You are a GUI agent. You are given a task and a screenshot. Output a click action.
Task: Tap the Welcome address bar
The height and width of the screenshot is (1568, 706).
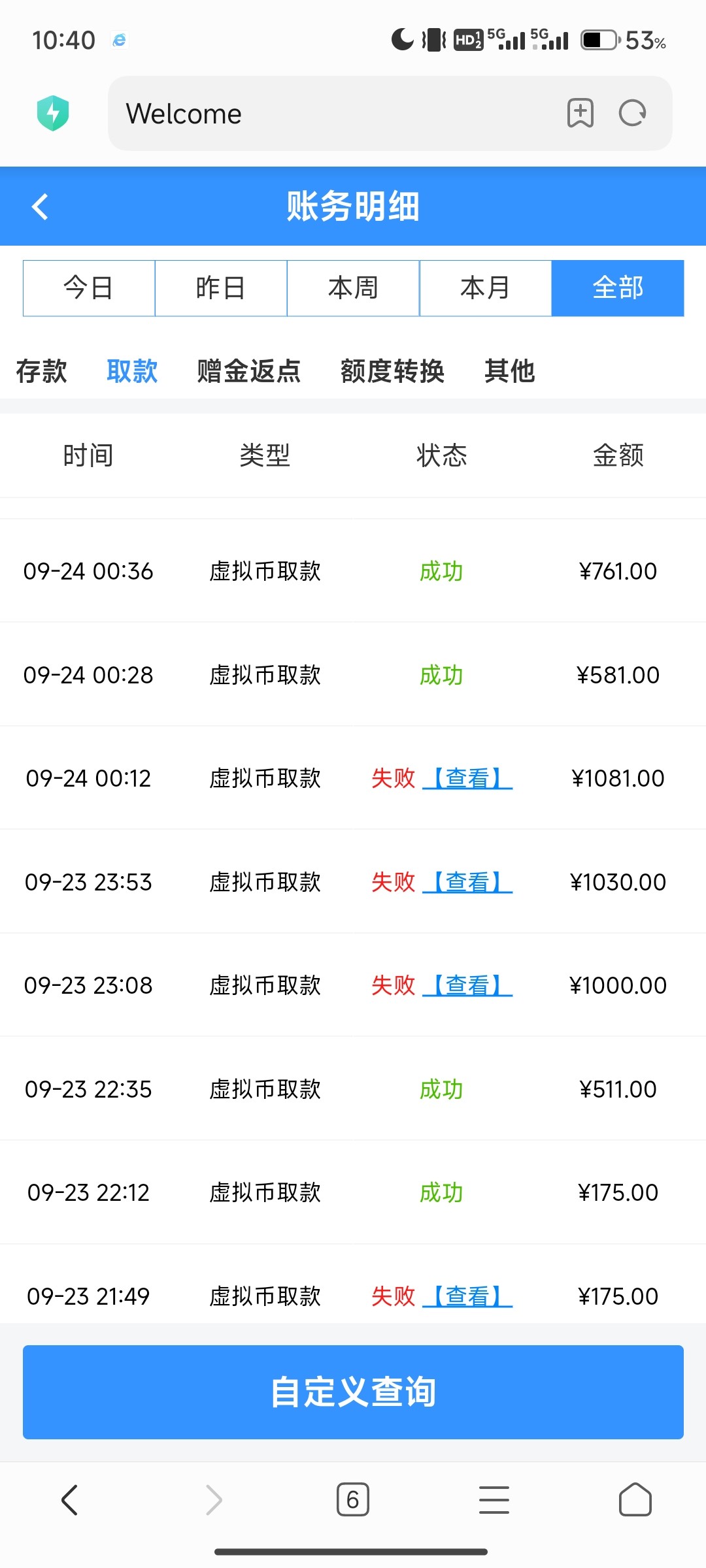(x=327, y=114)
